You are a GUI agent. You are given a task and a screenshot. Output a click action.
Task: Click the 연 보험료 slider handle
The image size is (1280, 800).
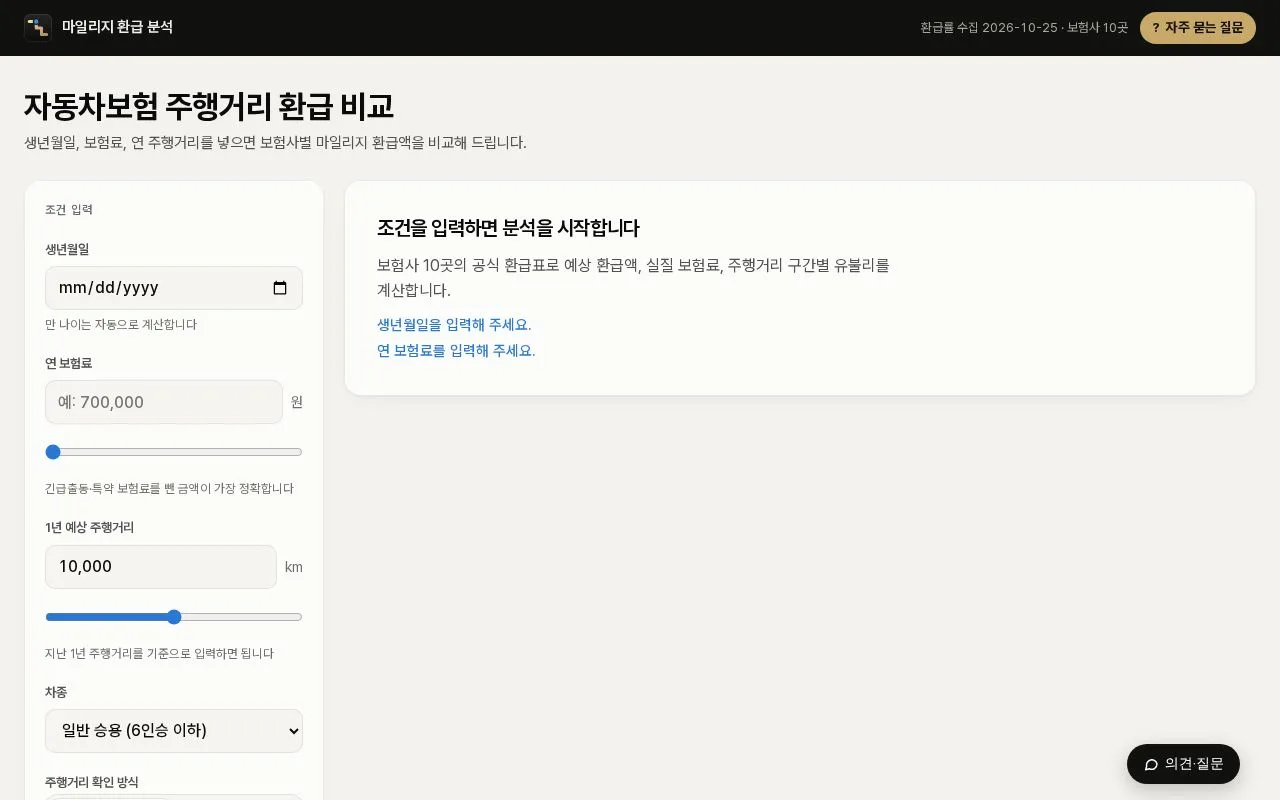[53, 452]
